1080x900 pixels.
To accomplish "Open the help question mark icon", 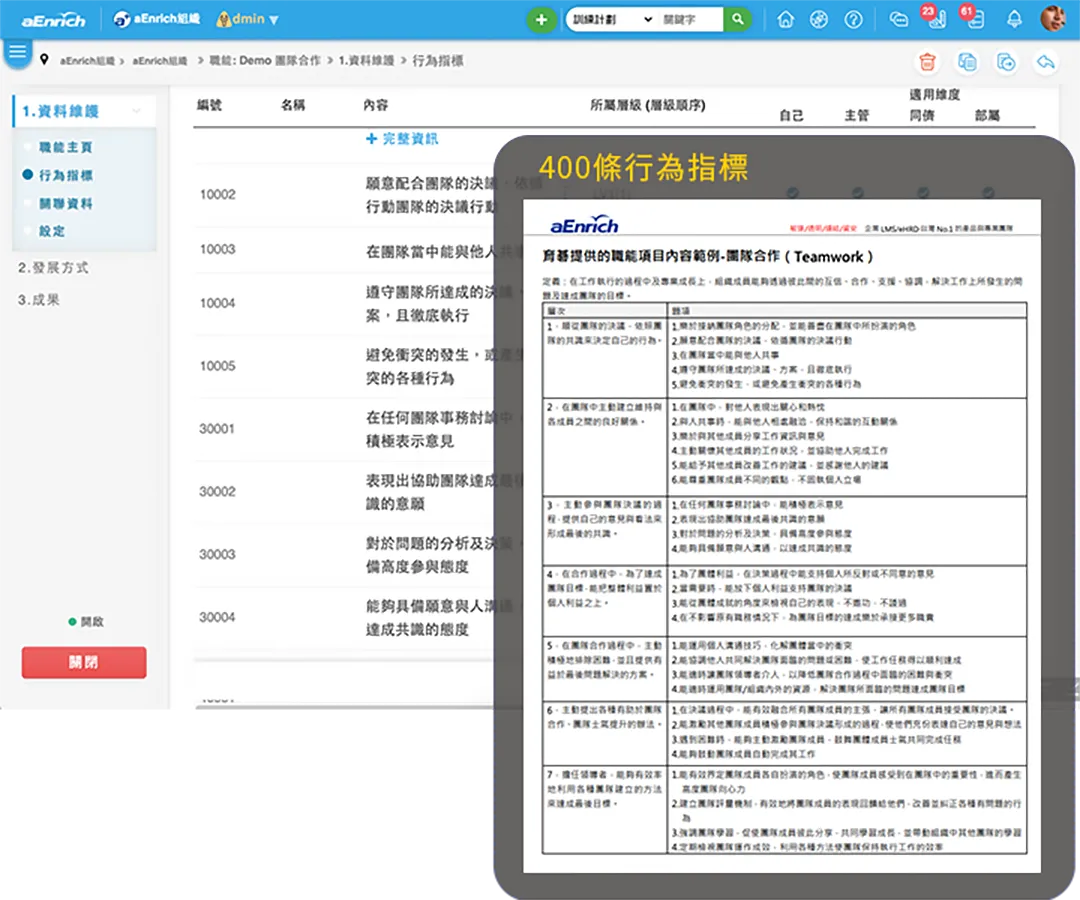I will tap(853, 19).
